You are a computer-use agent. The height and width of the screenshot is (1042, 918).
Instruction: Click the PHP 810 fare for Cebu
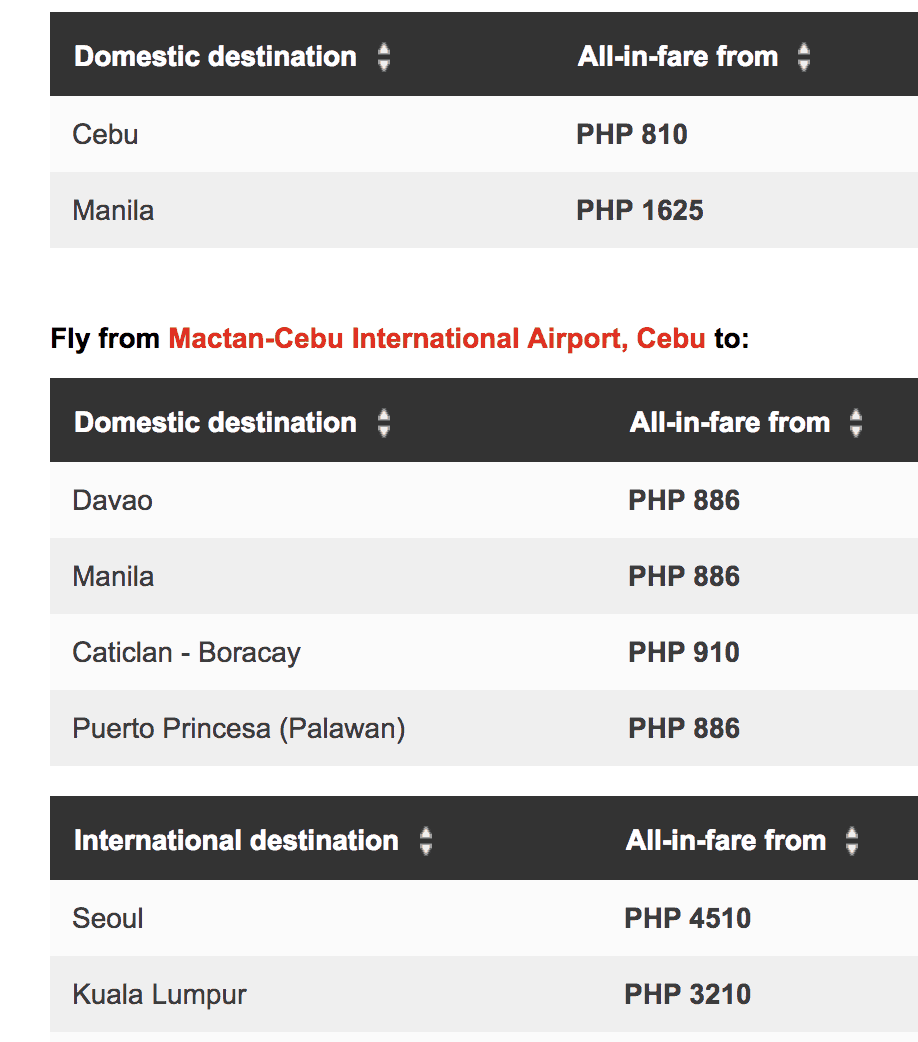632,134
